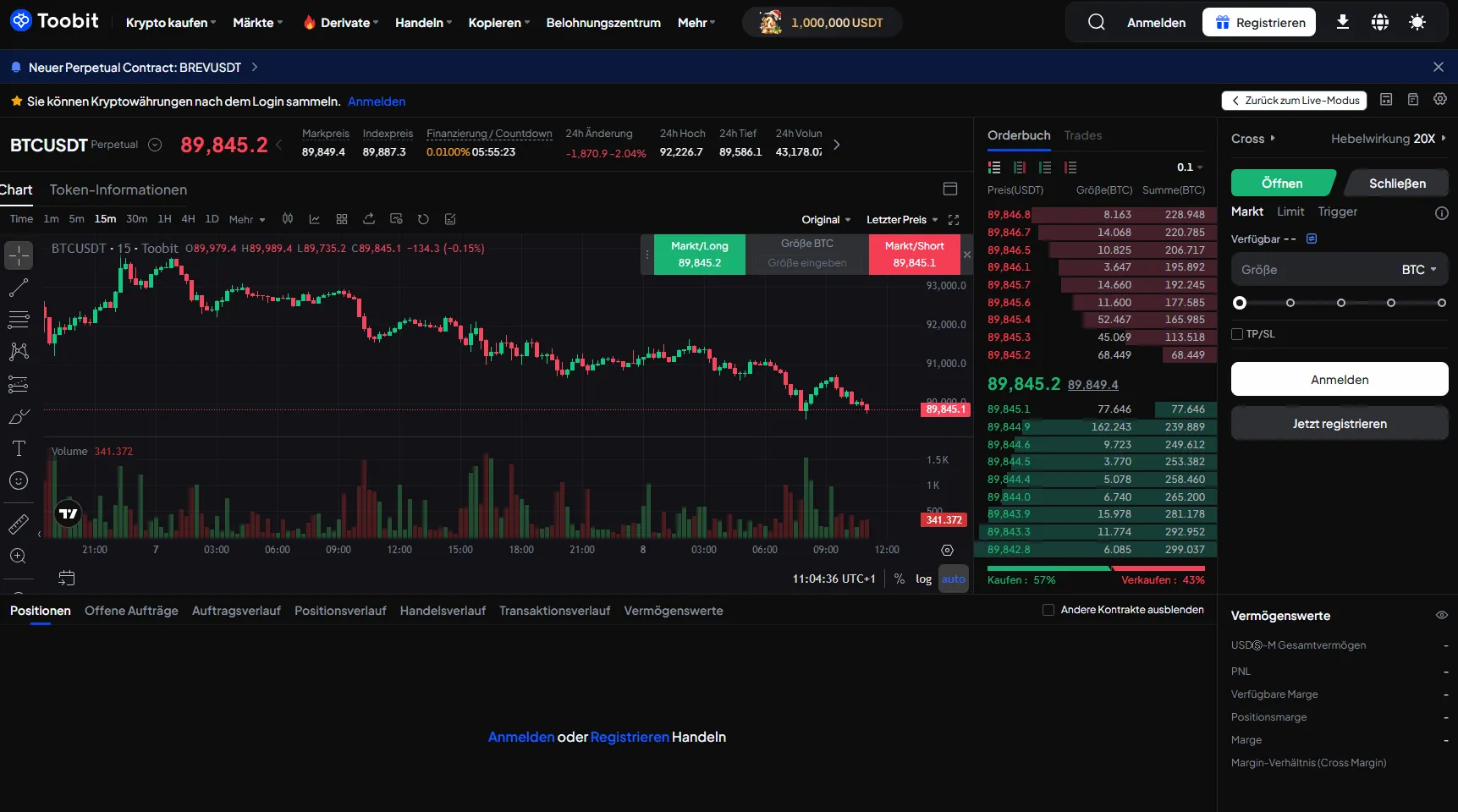Show asks-only orderbook view
The height and width of the screenshot is (812, 1458).
click(x=1070, y=167)
